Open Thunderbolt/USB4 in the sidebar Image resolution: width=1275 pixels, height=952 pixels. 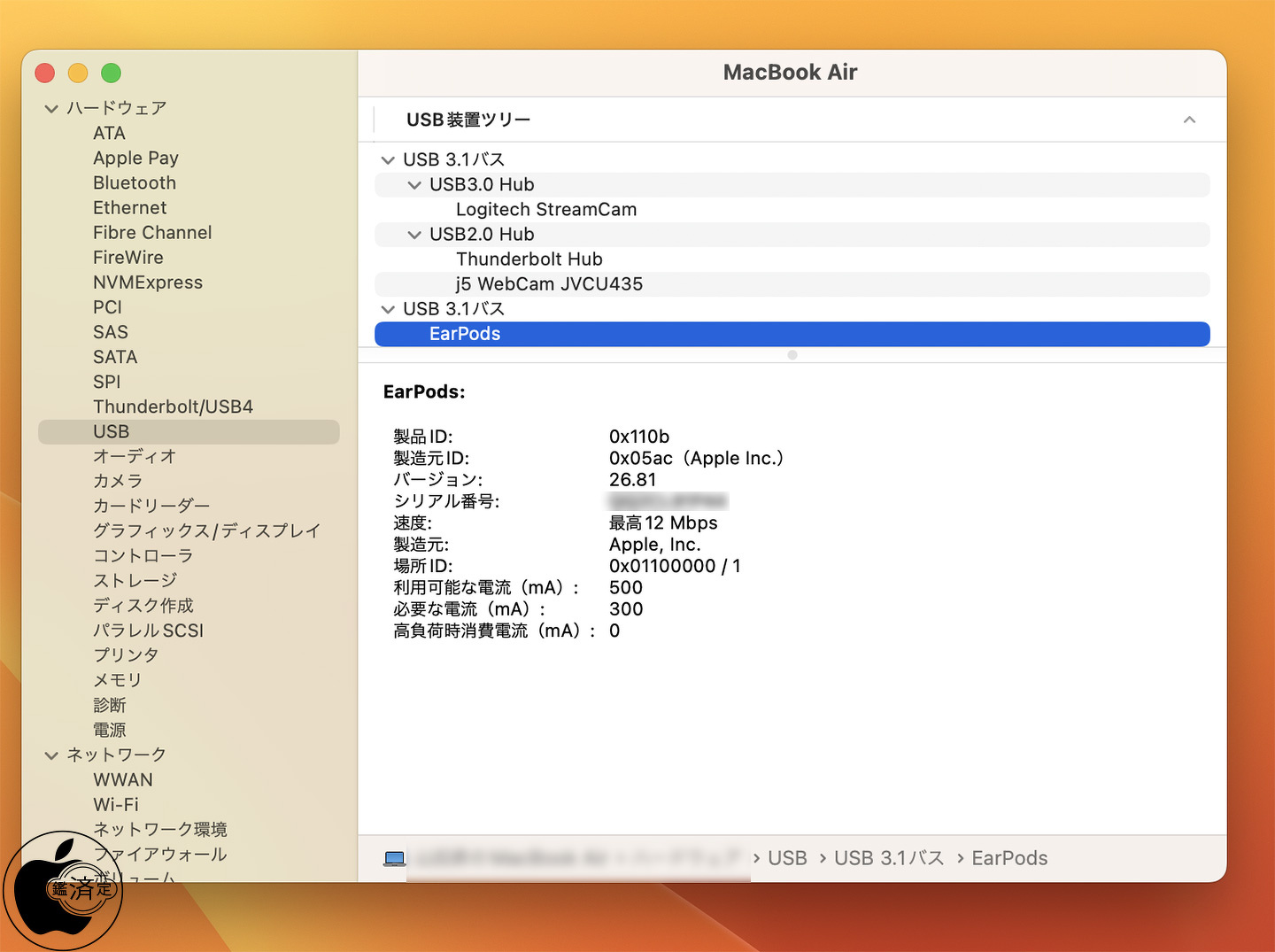tap(173, 407)
